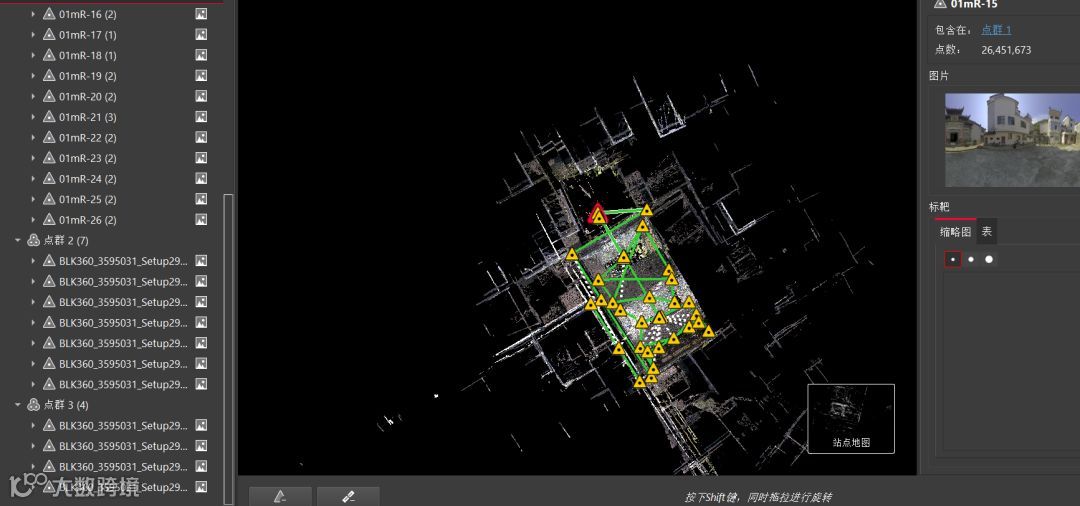1080x506 pixels.
Task: Open image icon for 01mR-18 (1)
Action: 201,55
